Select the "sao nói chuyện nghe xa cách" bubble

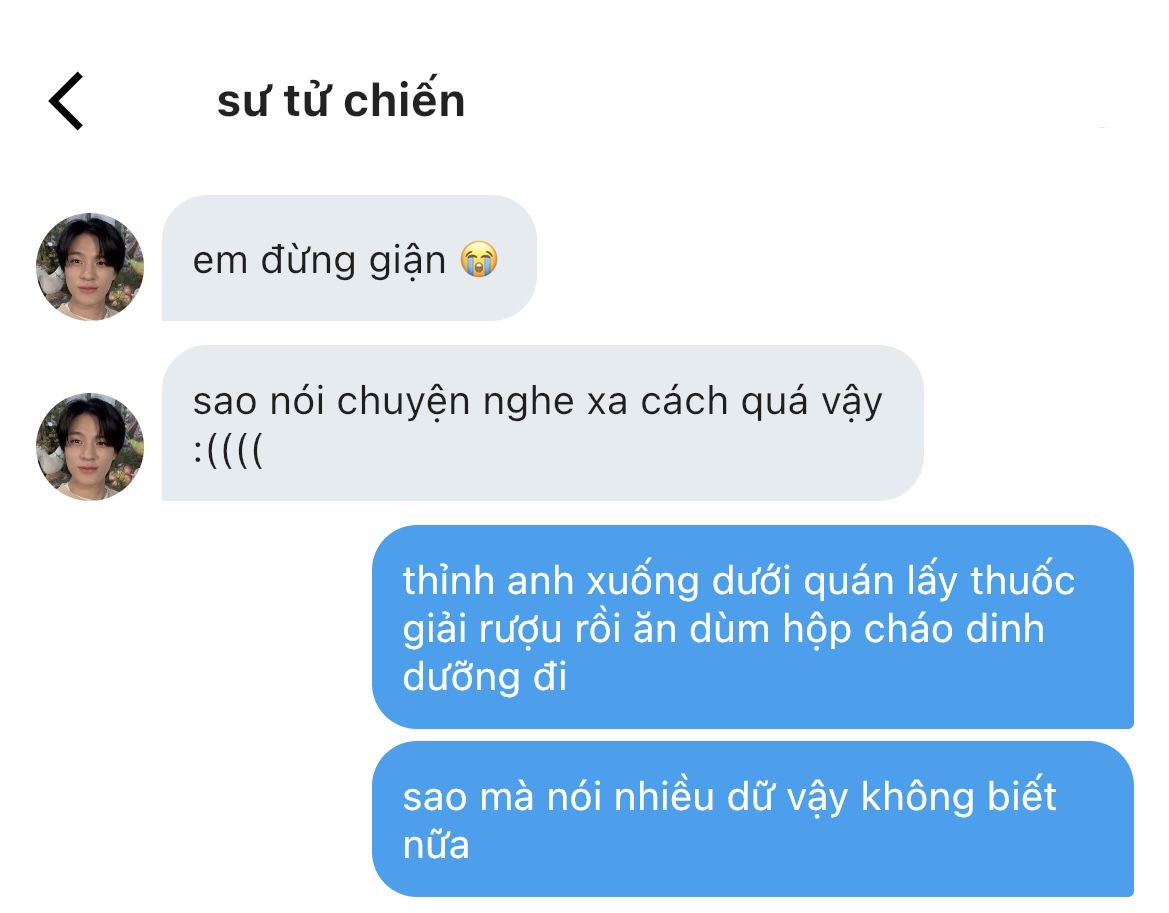(x=543, y=423)
